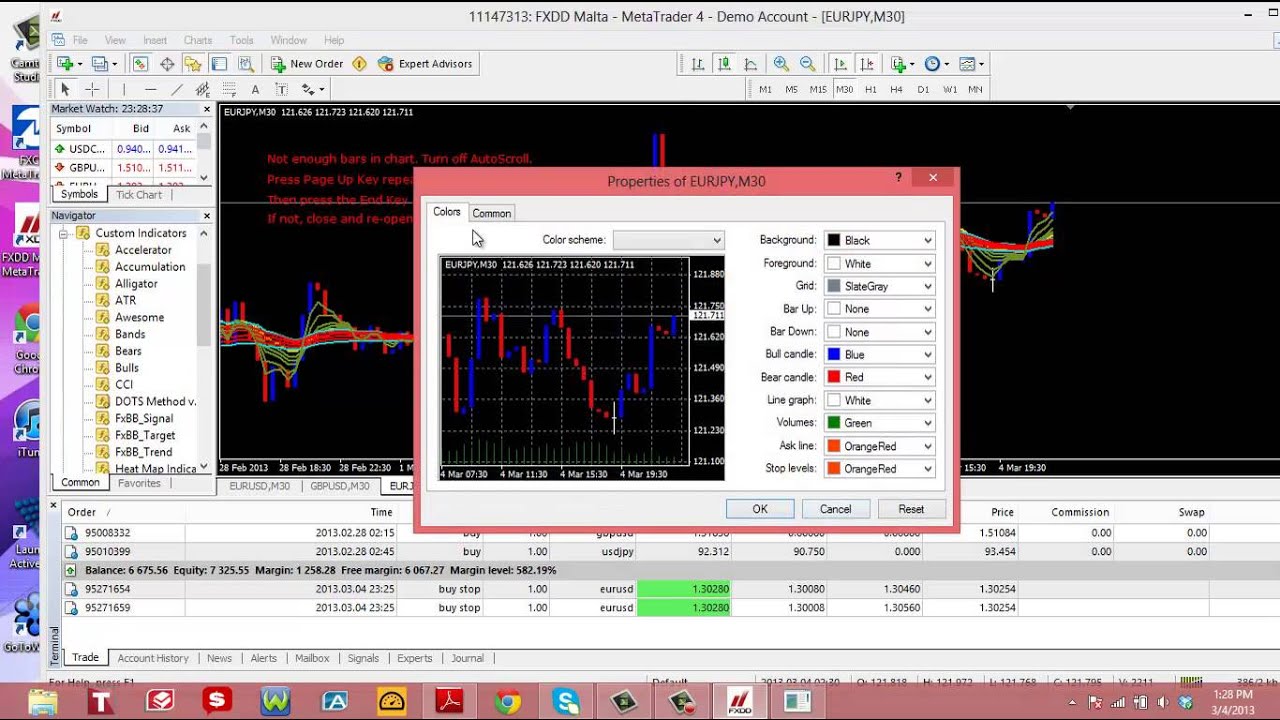The height and width of the screenshot is (720, 1280).
Task: Click the yellow diamond MetaEditor icon
Action: (359, 64)
